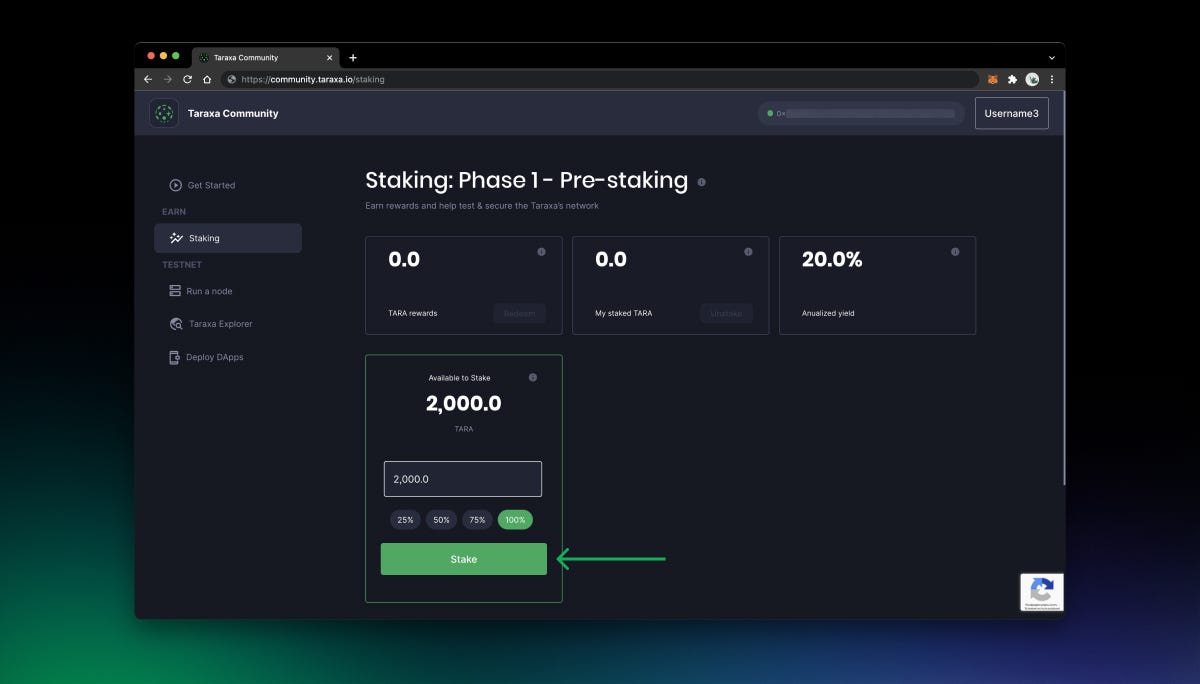
Task: Select Staking in the sidebar
Action: coord(228,238)
